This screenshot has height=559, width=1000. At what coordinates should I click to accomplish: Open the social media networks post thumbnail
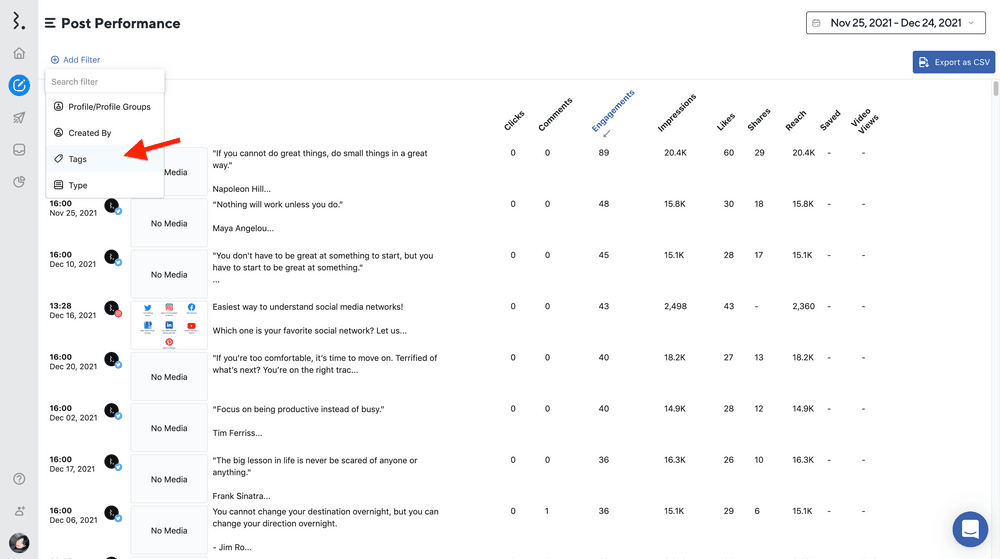pyautogui.click(x=169, y=326)
